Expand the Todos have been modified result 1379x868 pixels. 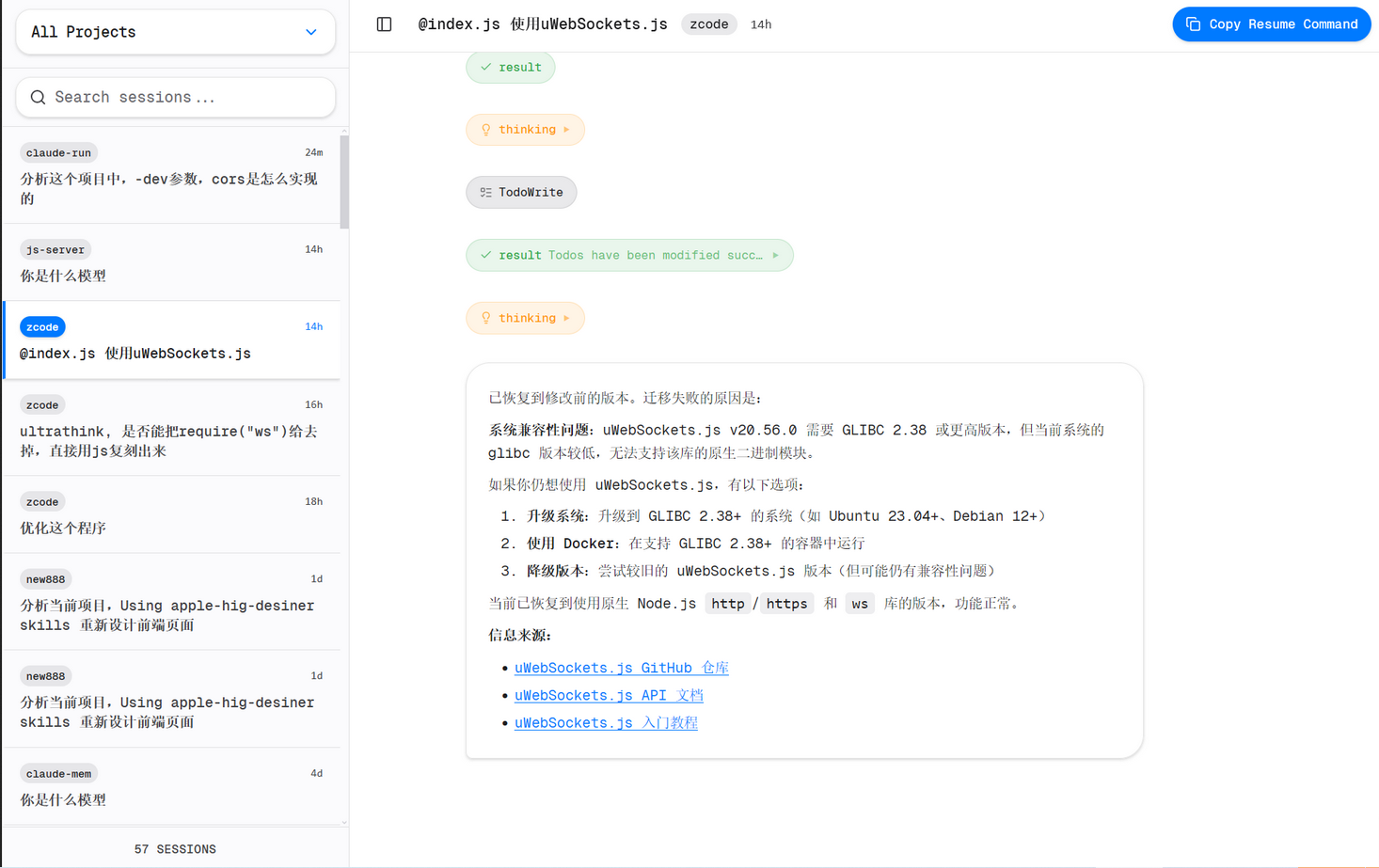click(776, 255)
